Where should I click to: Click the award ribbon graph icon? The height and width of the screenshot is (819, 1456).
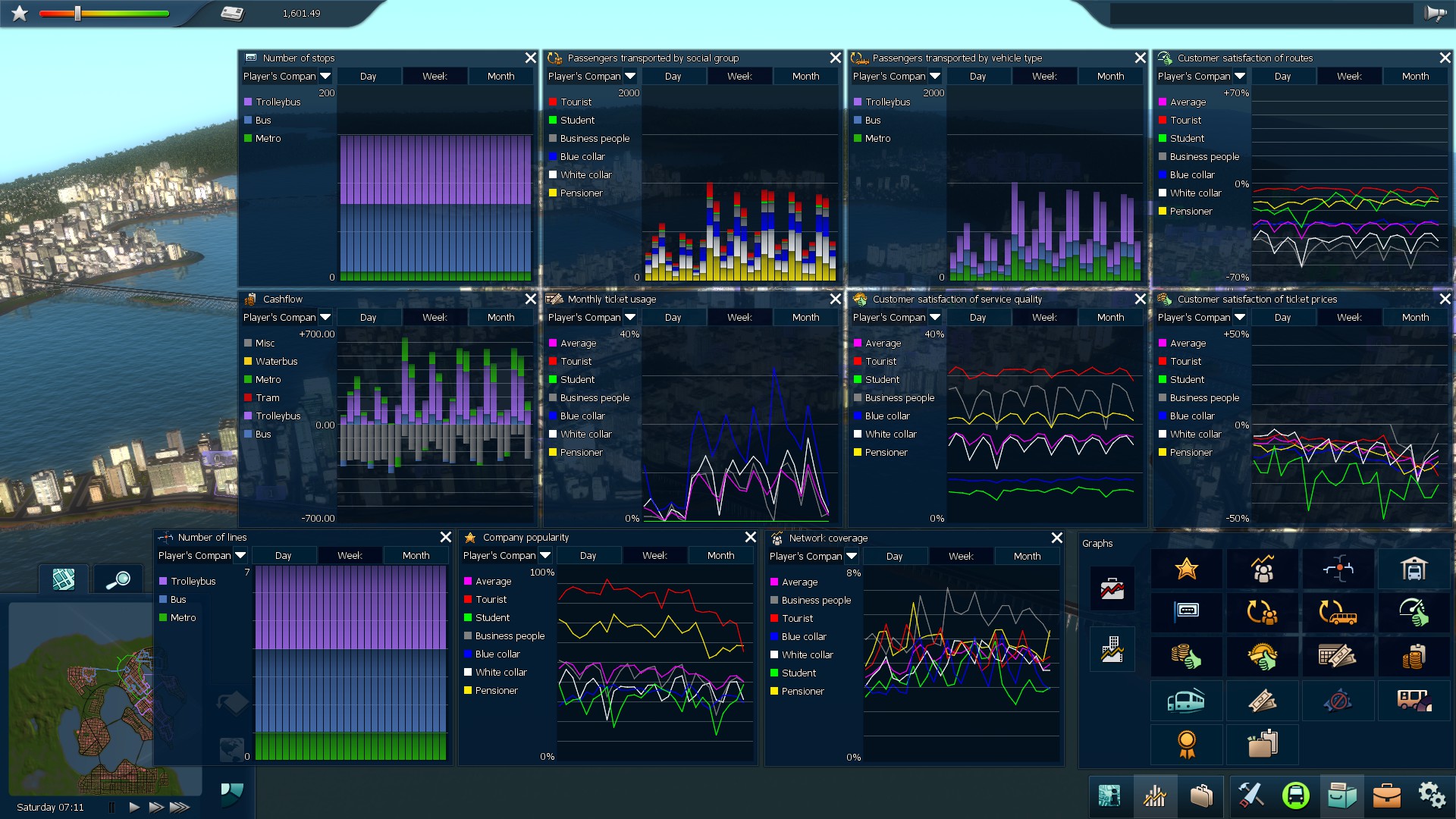tap(1186, 744)
